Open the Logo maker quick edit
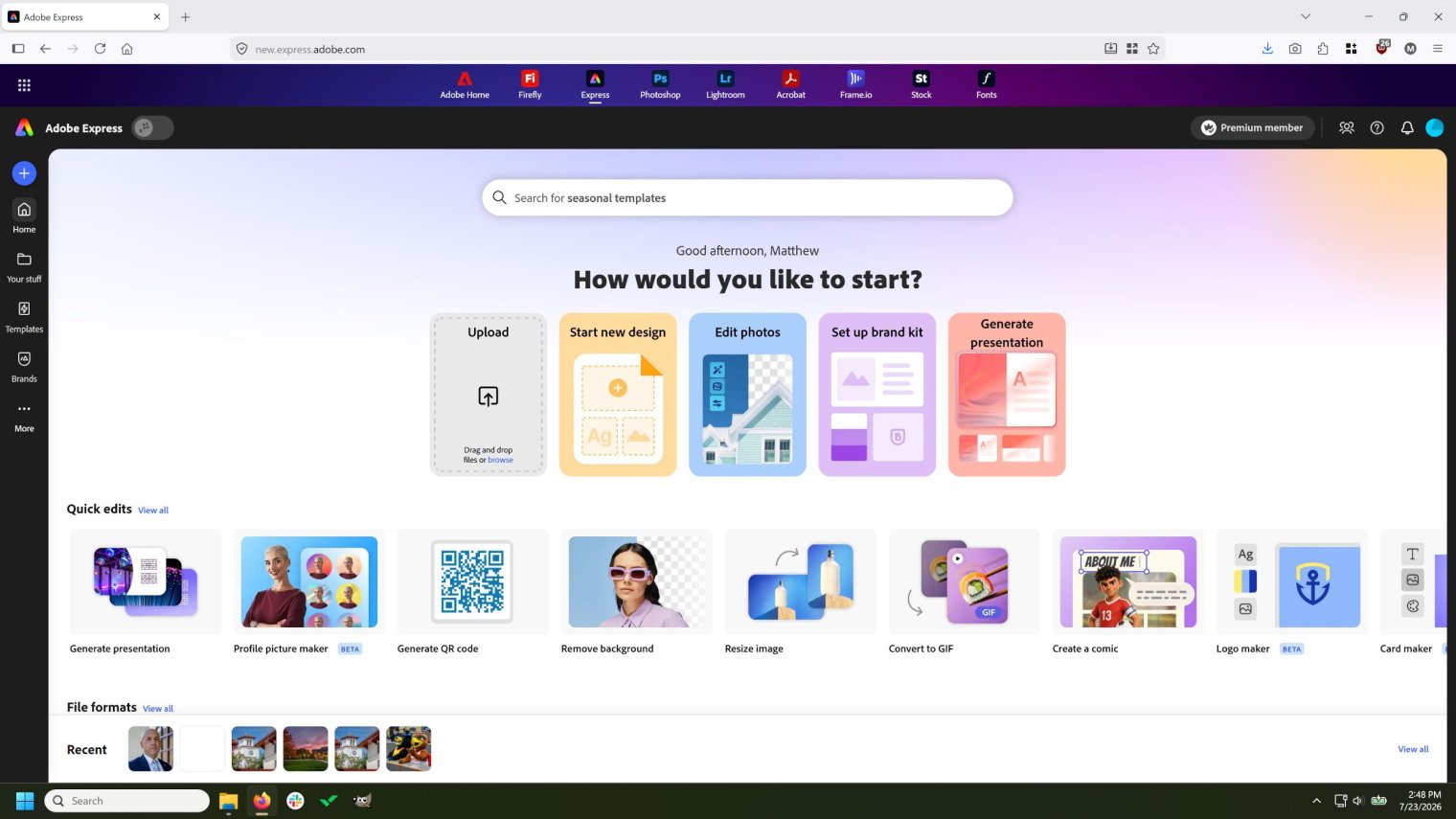Viewport: 1456px width, 819px height. point(1292,581)
